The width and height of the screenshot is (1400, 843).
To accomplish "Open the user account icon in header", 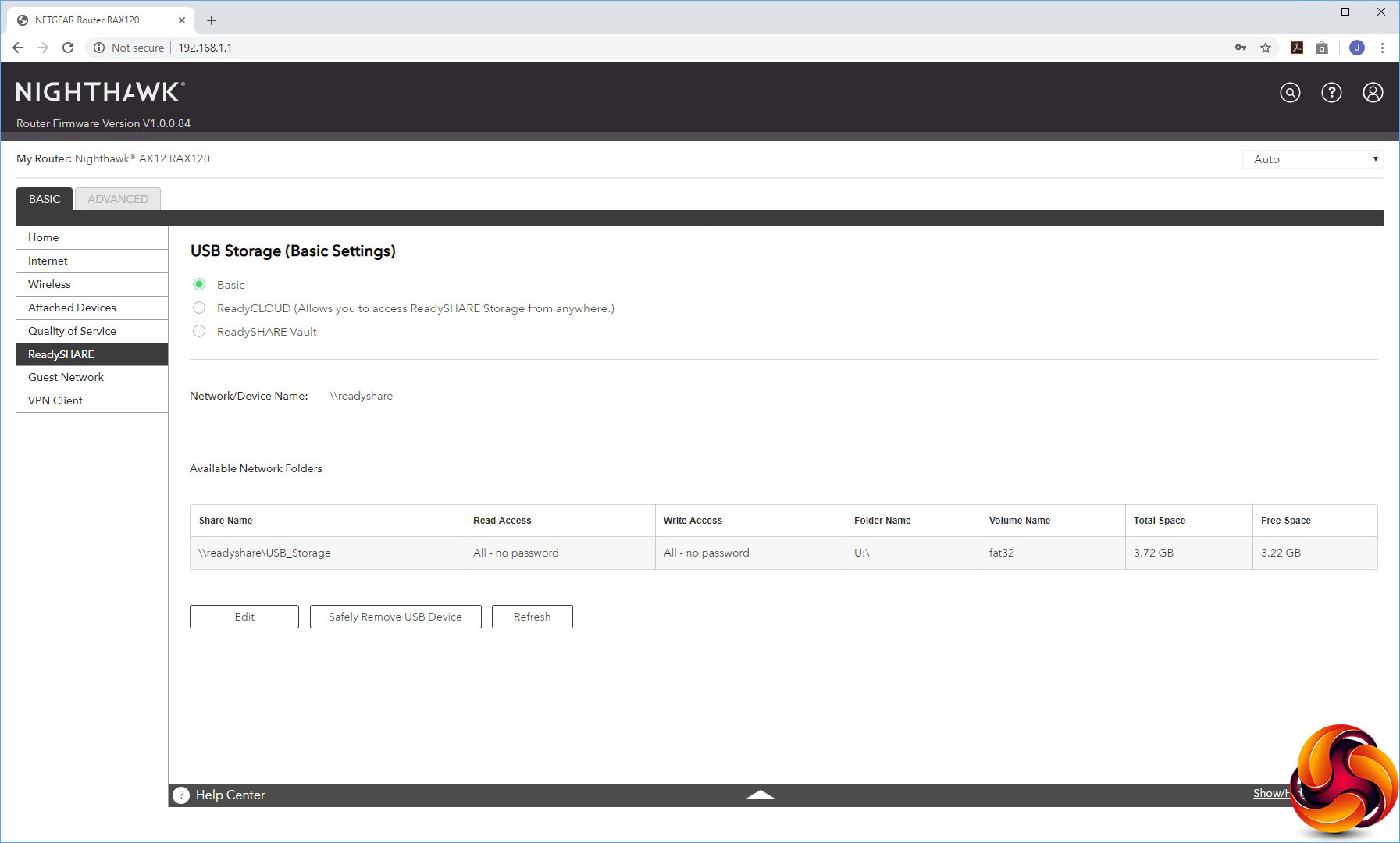I will [1373, 93].
